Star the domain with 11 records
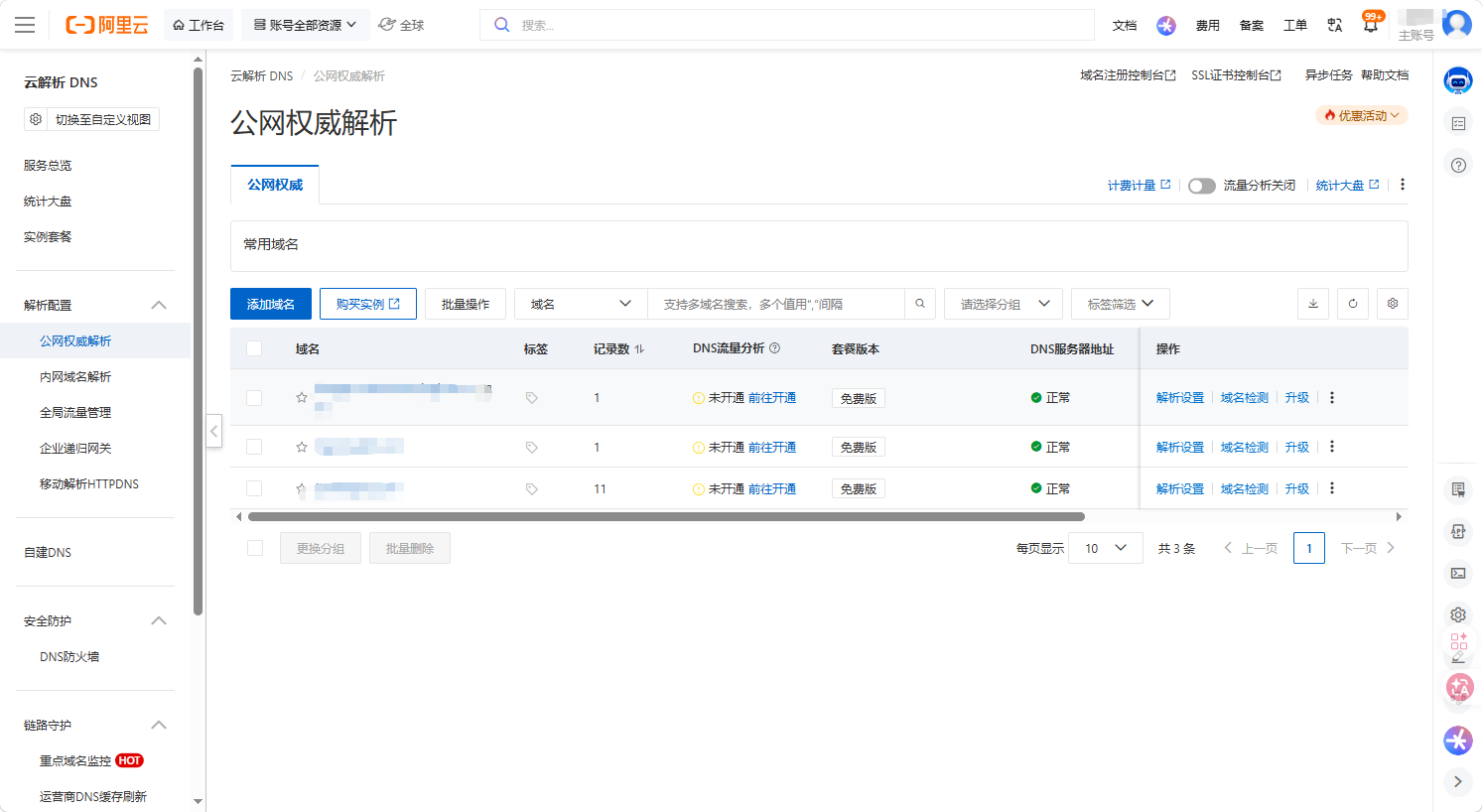Image resolution: width=1482 pixels, height=812 pixels. point(302,488)
